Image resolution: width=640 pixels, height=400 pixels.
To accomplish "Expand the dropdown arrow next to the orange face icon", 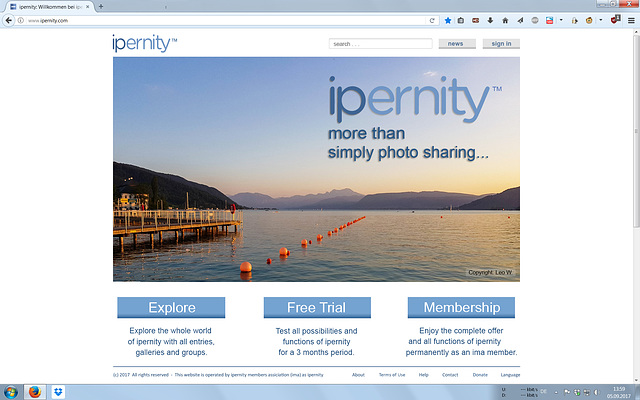I will point(600,20).
